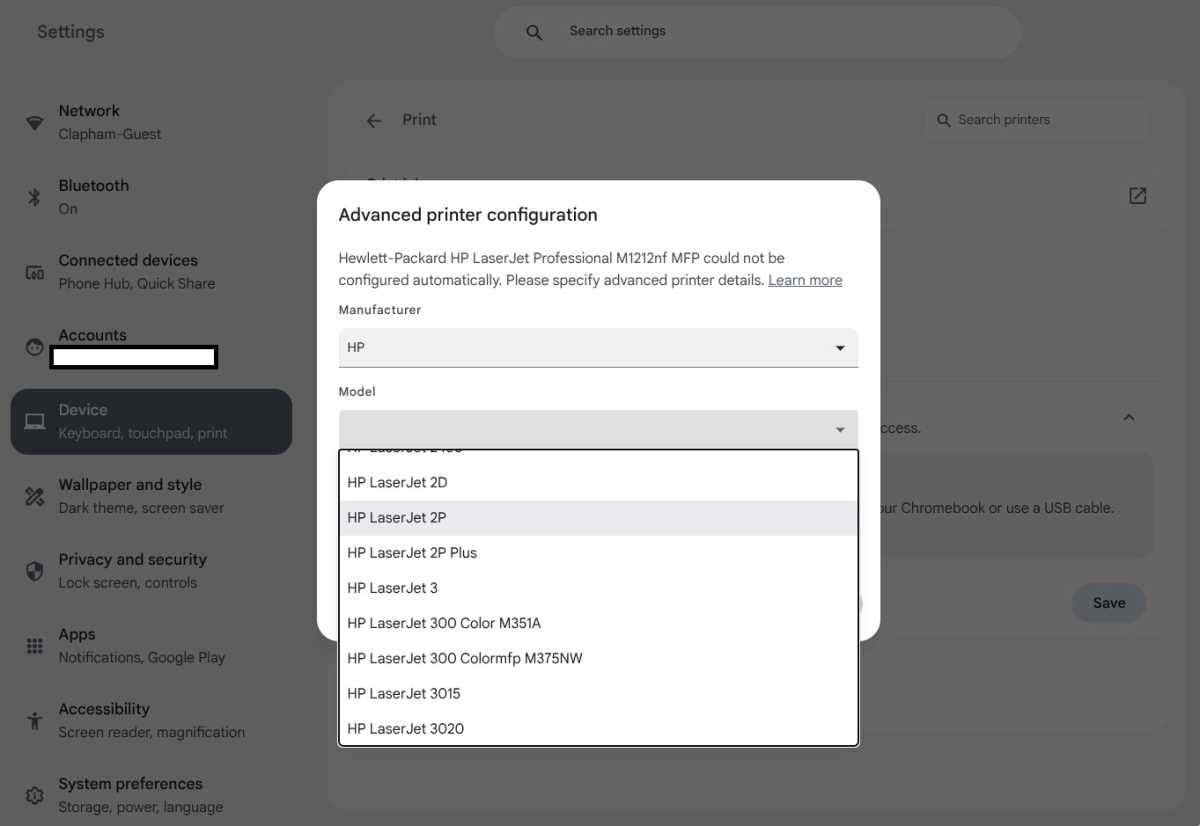This screenshot has height=826, width=1200.
Task: Click the Accessibility person icon
Action: click(35, 720)
